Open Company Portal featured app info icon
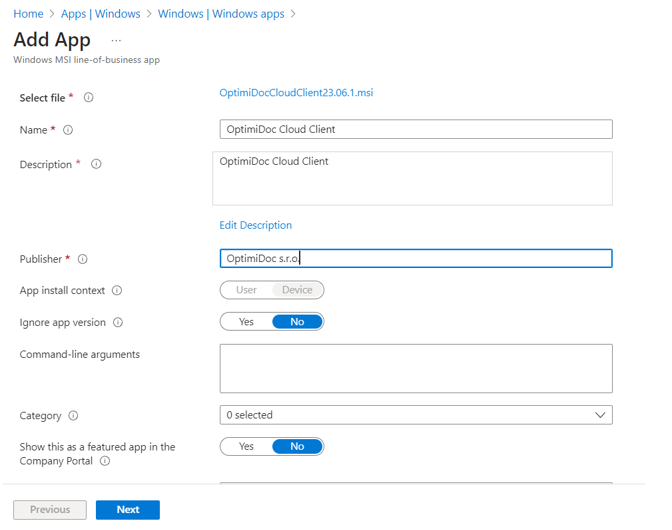Screen dimensions: 672x530 click(105, 461)
